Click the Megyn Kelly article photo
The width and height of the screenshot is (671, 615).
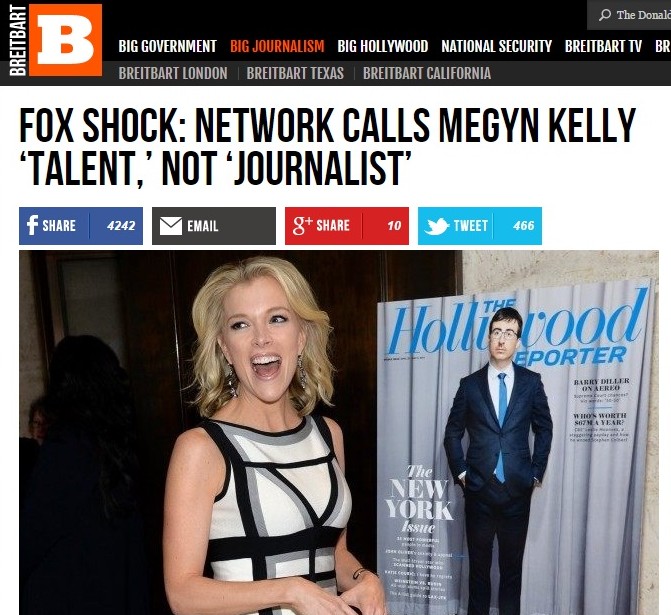click(339, 432)
